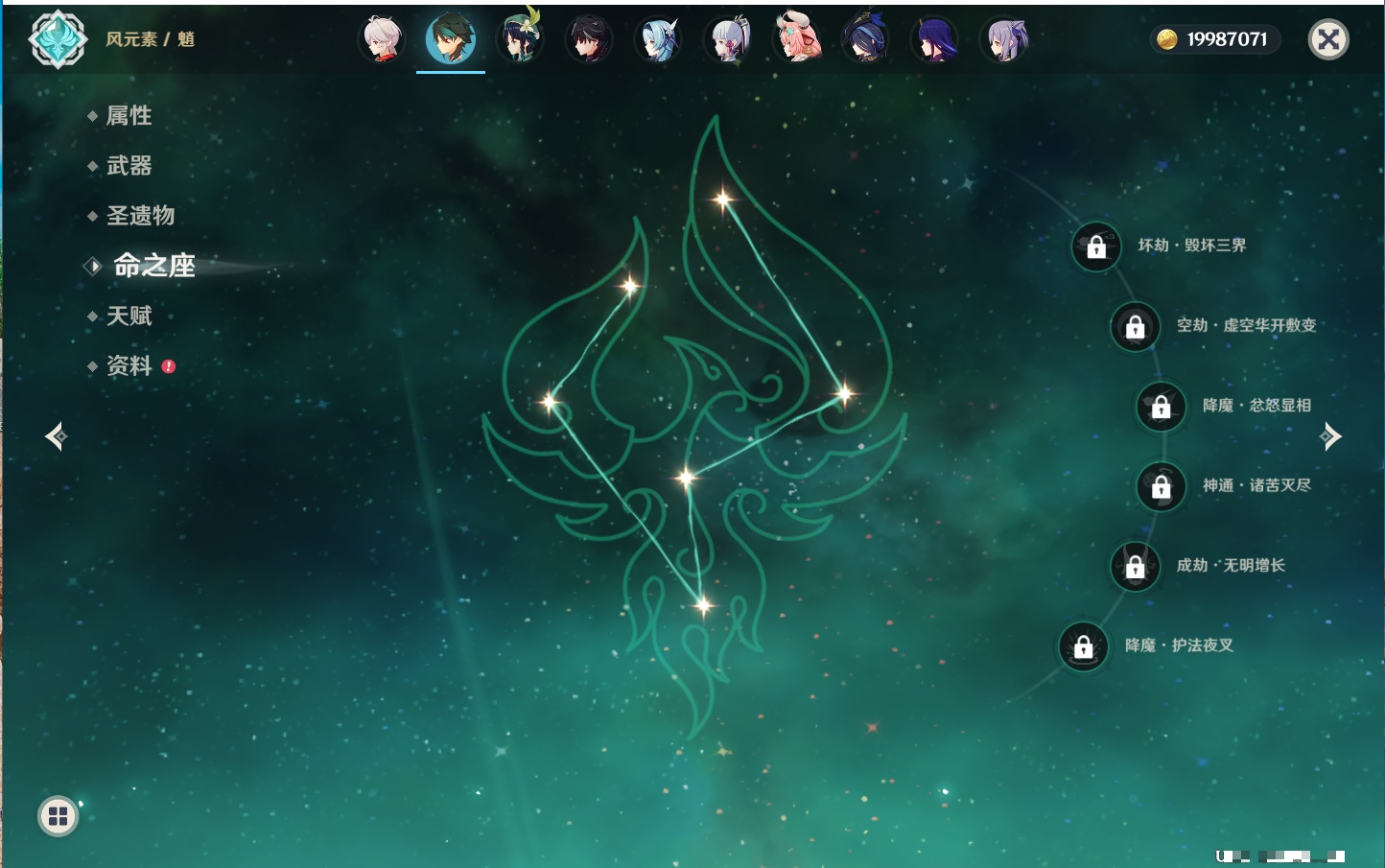Image resolution: width=1385 pixels, height=868 pixels.
Task: Open the 资料 profile page
Action: pyautogui.click(x=129, y=365)
